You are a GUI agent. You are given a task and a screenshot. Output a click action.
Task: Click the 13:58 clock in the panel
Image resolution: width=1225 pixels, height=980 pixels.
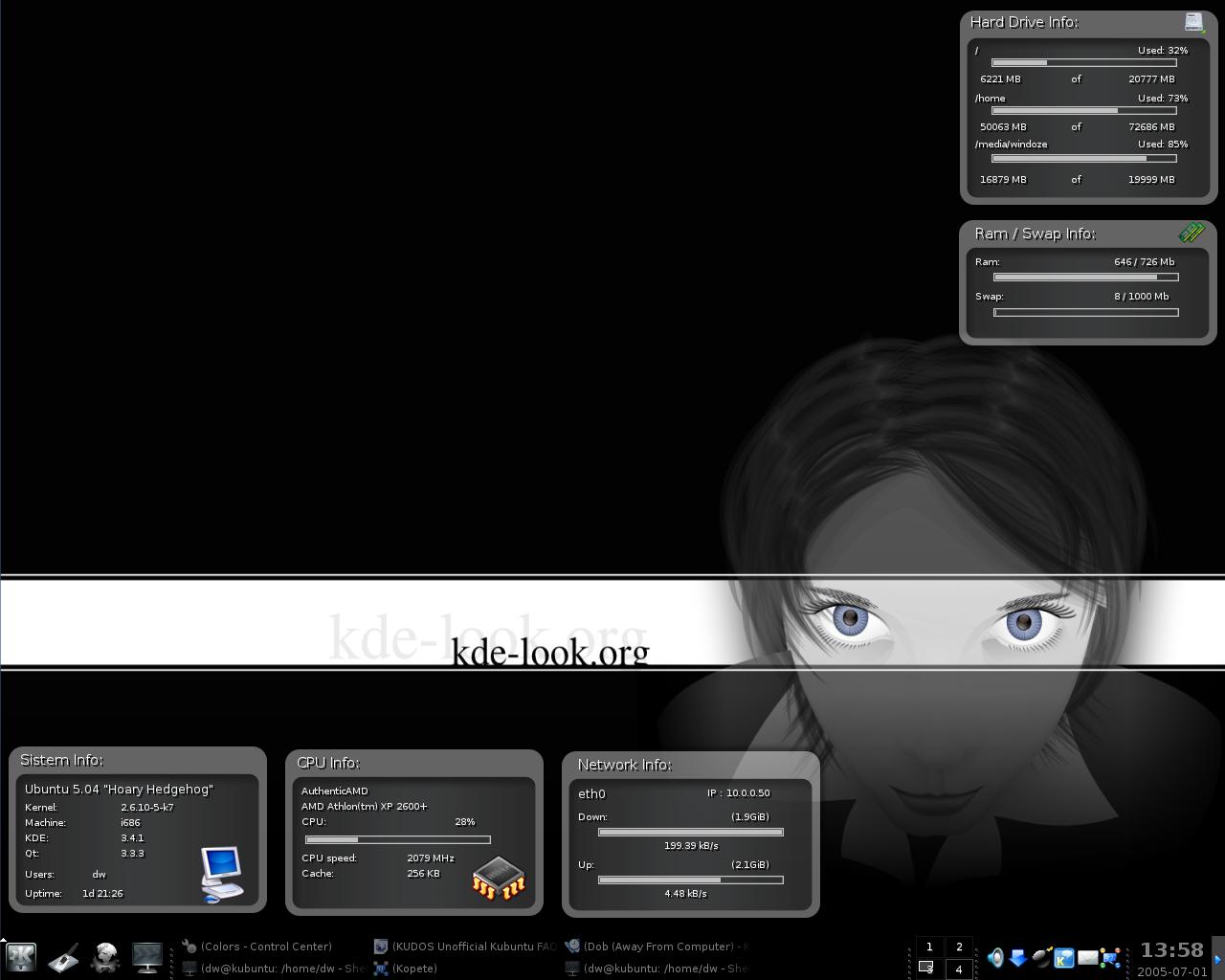1171,949
